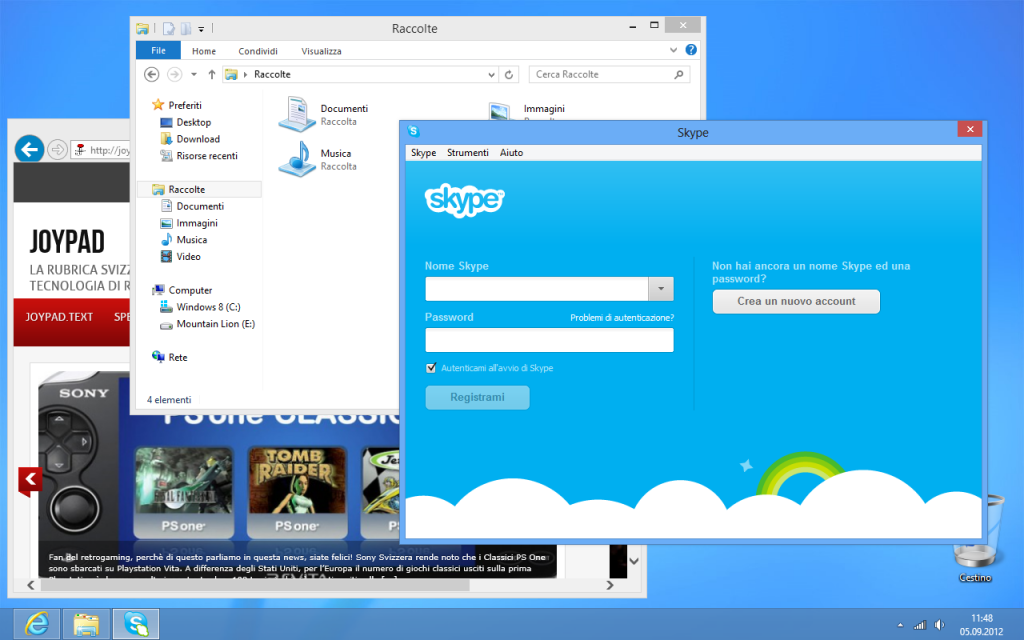This screenshot has width=1024, height=640.
Task: Click into the Nome Skype field
Action: pyautogui.click(x=537, y=289)
